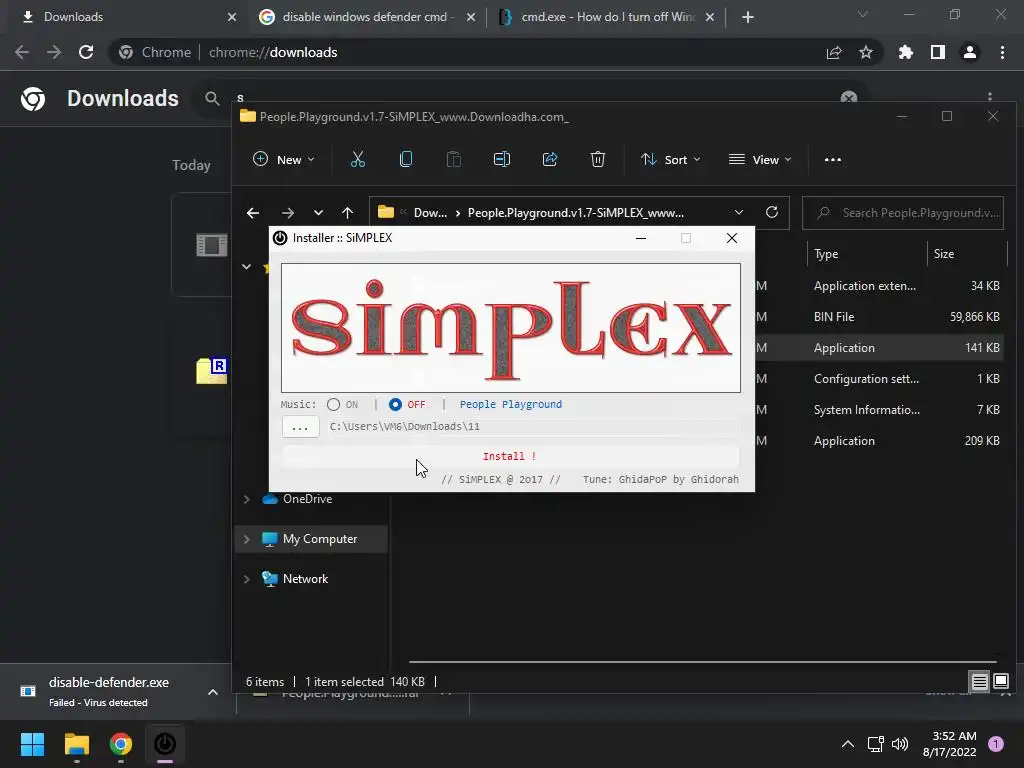
Task: Share this page from Chrome address bar
Action: click(834, 52)
